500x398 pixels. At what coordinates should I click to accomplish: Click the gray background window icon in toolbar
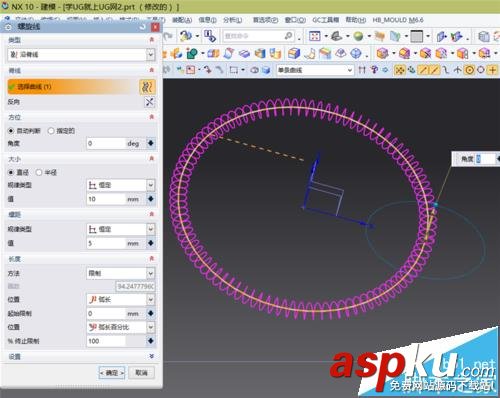pyautogui.click(x=416, y=36)
